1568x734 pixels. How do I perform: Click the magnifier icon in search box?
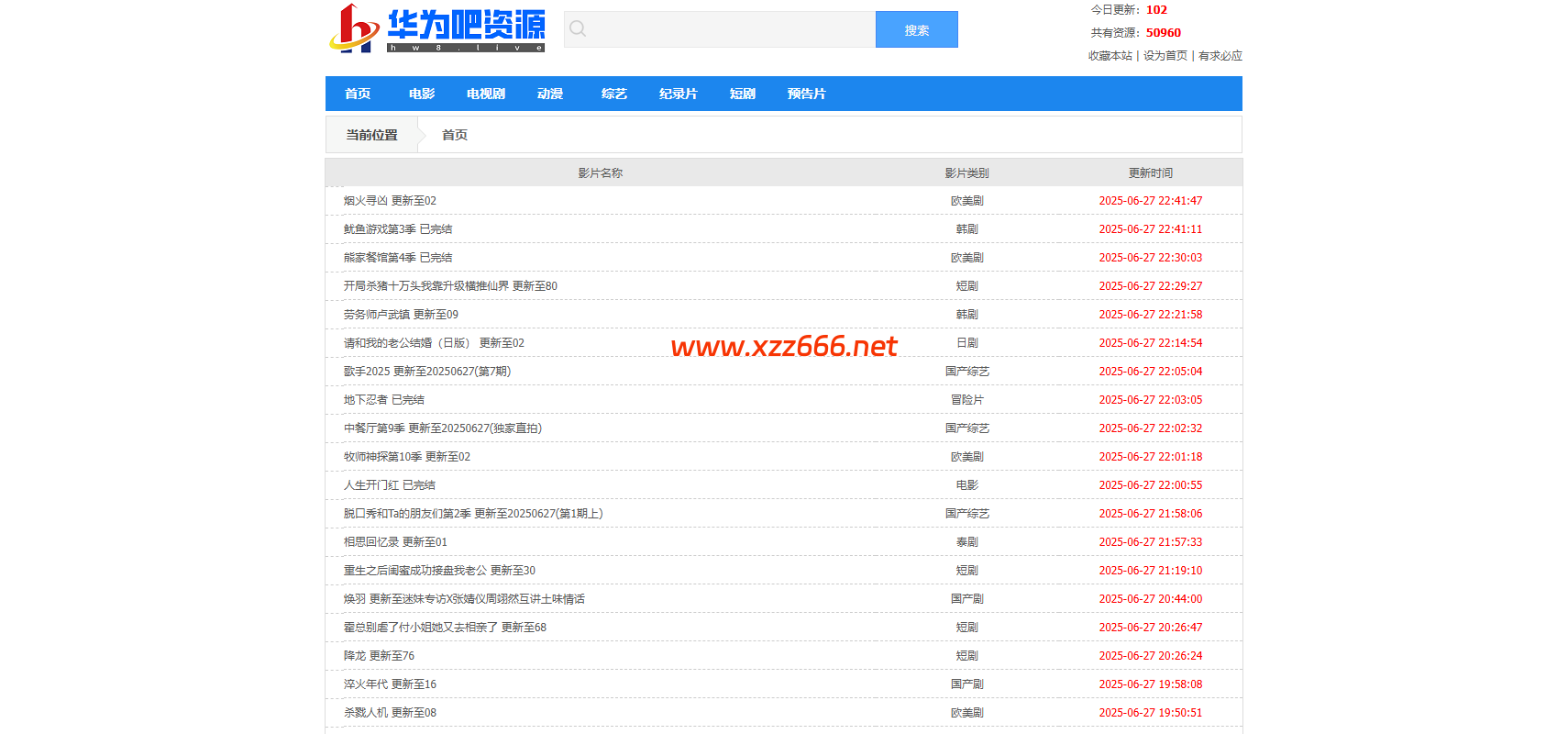(578, 29)
